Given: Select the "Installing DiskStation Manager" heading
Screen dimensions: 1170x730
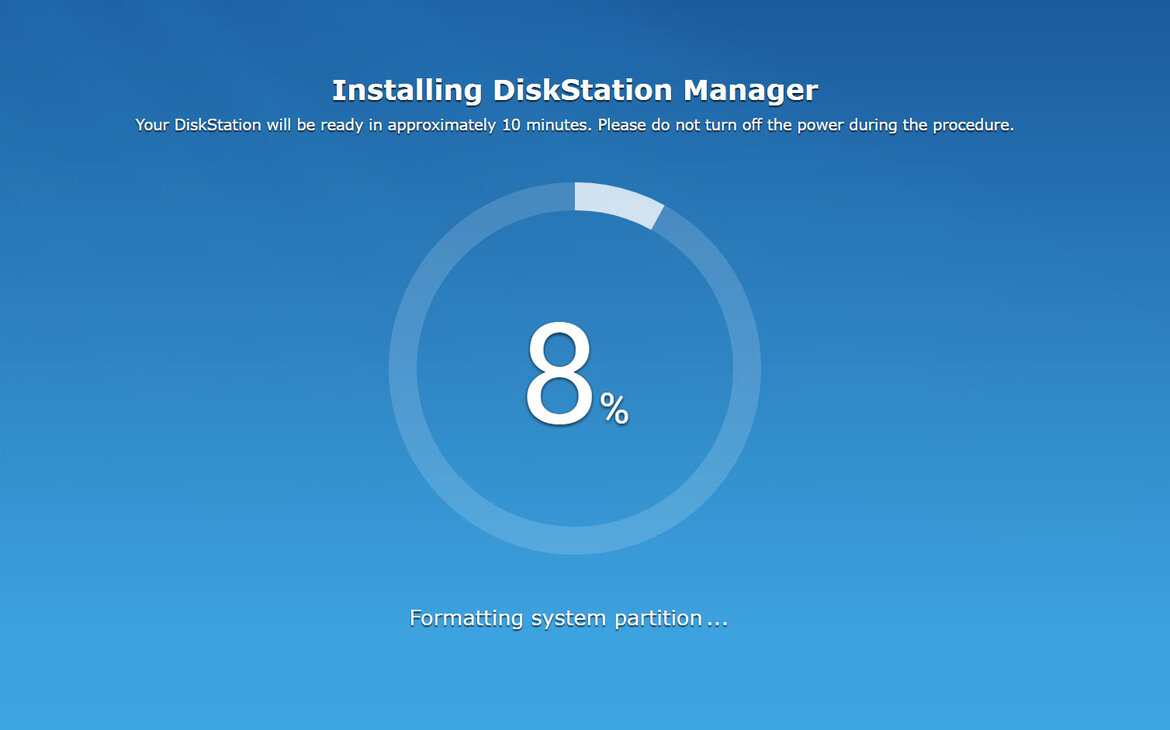Looking at the screenshot, I should tap(575, 90).
